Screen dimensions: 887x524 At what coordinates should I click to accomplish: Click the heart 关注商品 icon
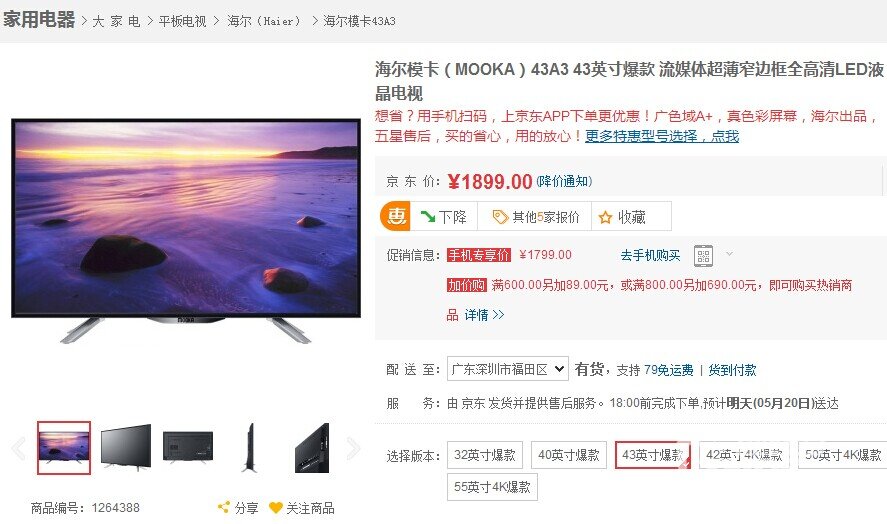(x=275, y=508)
